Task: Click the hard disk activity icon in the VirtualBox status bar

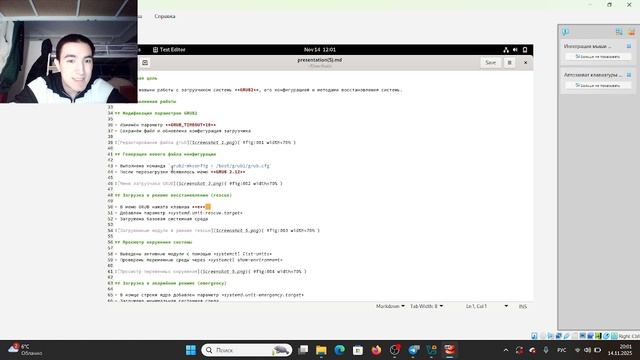Action: [534, 336]
